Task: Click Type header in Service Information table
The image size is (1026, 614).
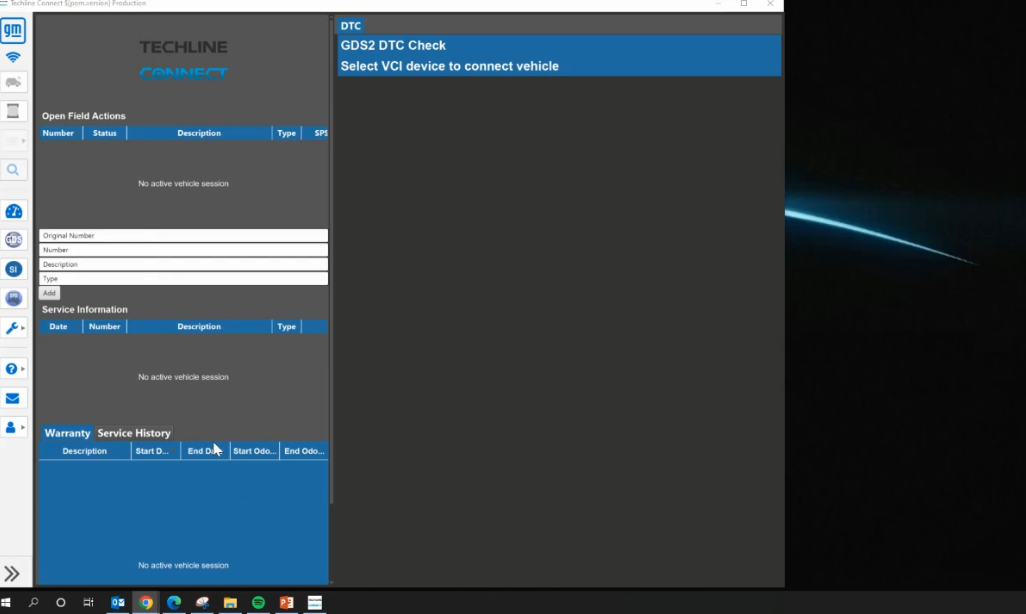Action: pos(287,327)
